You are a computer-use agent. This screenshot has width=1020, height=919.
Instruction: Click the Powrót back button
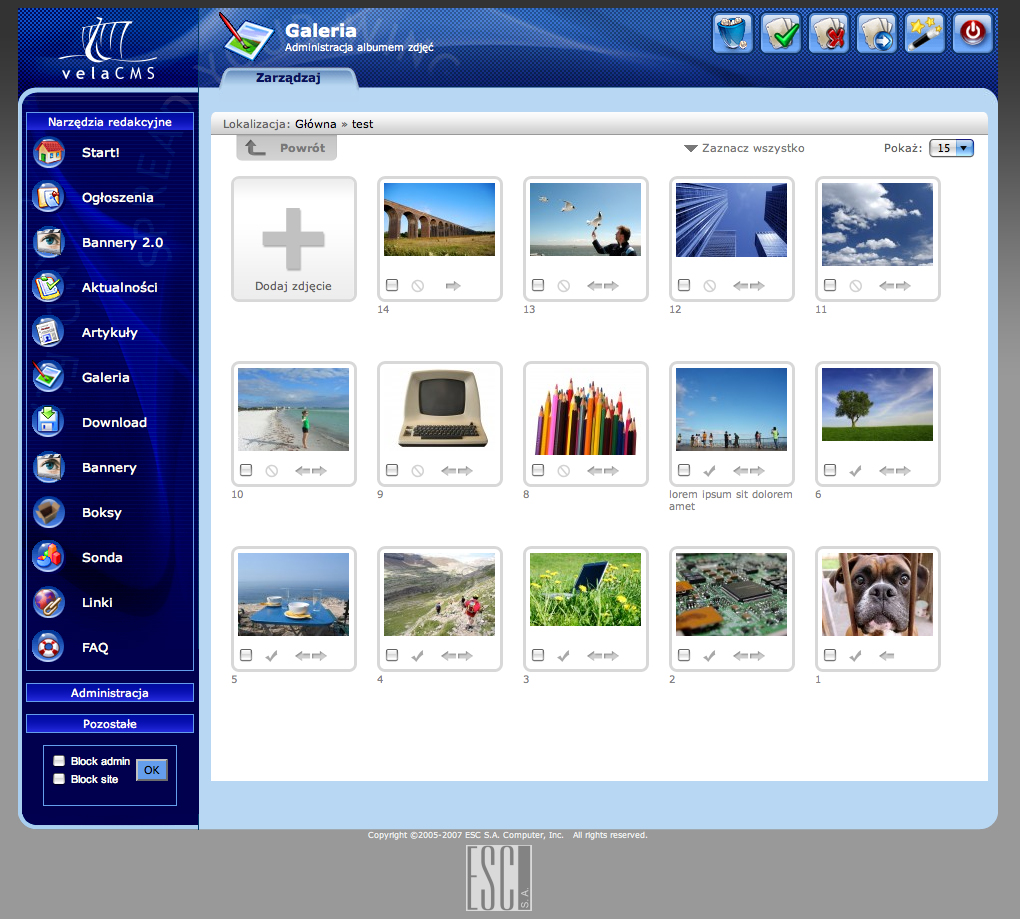pyautogui.click(x=287, y=148)
